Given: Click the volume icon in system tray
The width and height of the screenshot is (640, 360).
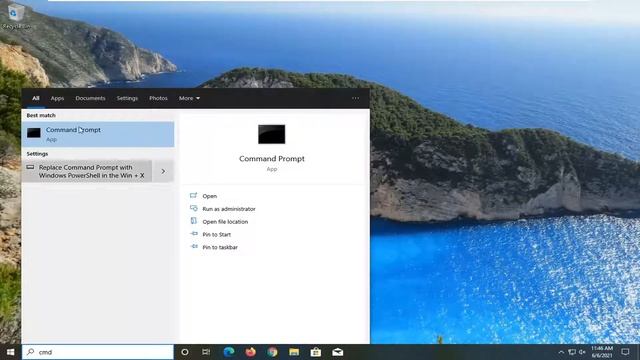Looking at the screenshot, I should click(582, 352).
